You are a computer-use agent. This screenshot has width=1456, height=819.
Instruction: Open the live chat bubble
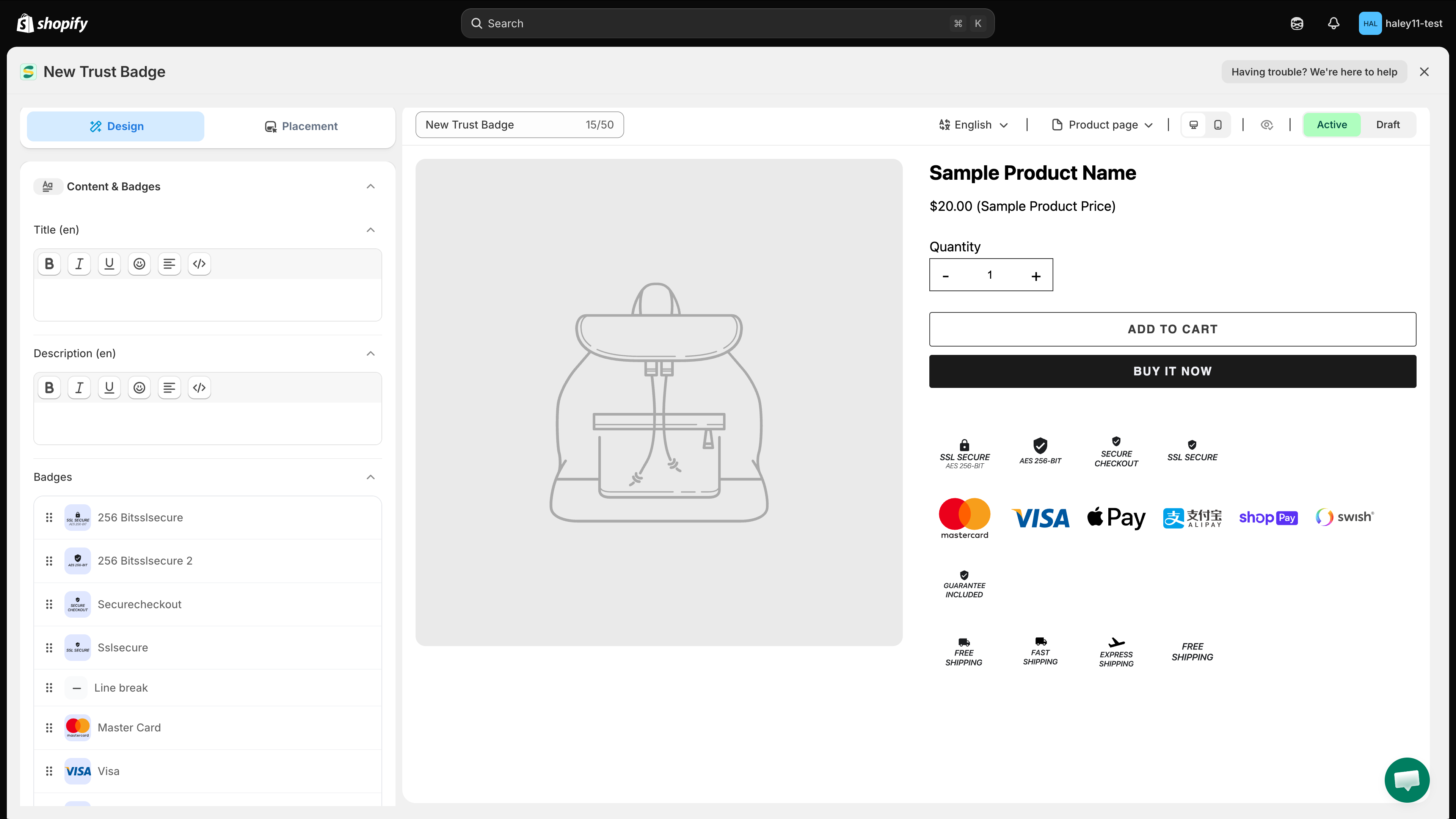(1407, 780)
